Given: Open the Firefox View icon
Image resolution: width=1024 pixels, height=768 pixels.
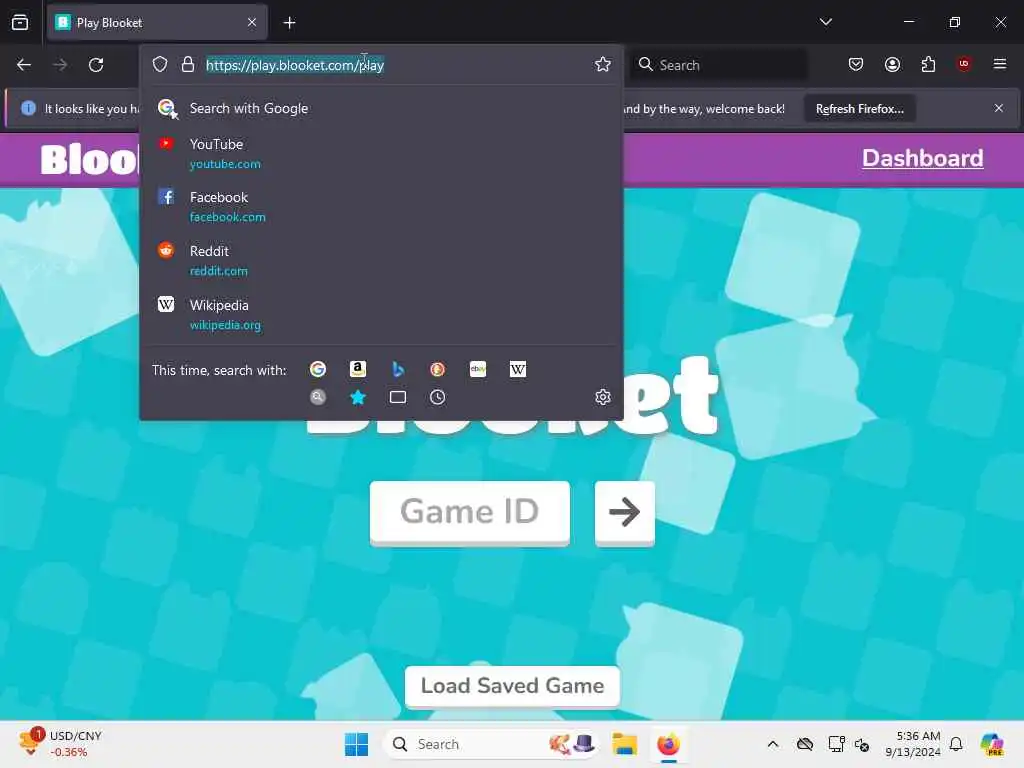Looking at the screenshot, I should tap(20, 22).
